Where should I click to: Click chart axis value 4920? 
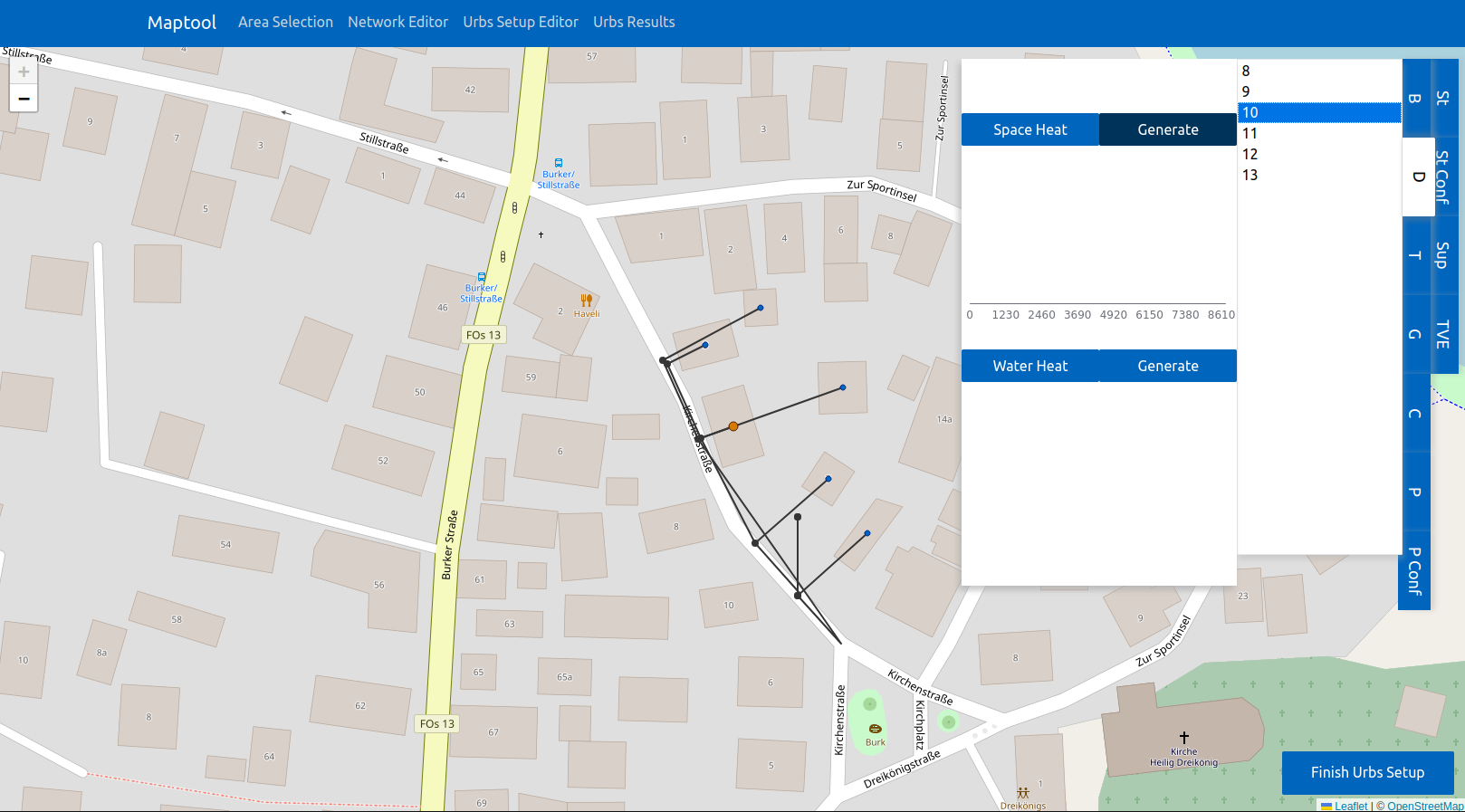(x=1114, y=315)
